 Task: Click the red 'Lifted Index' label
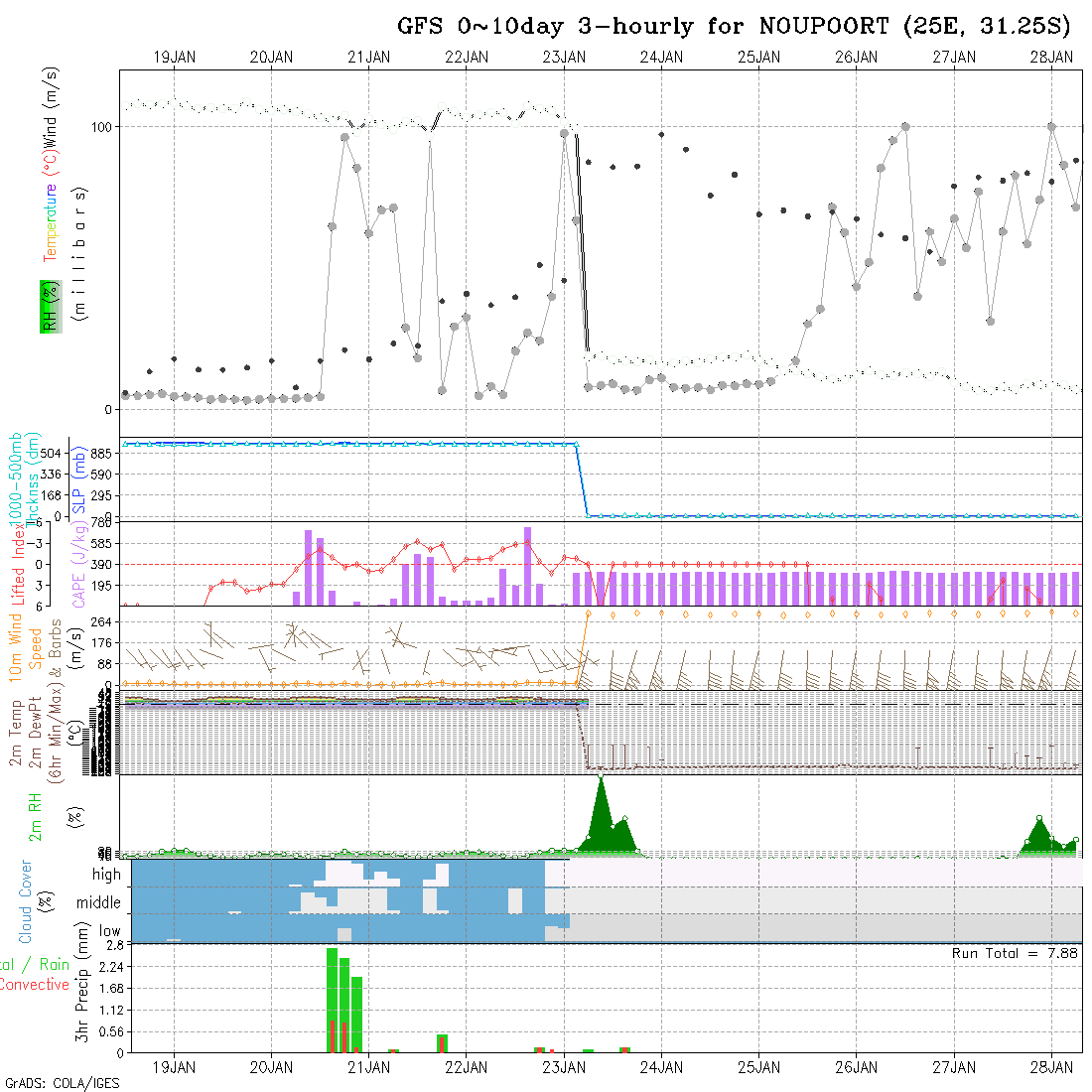click(x=18, y=567)
